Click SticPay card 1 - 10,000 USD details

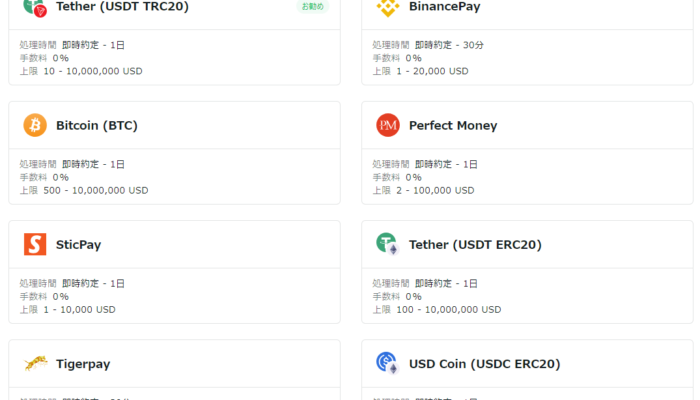point(79,310)
